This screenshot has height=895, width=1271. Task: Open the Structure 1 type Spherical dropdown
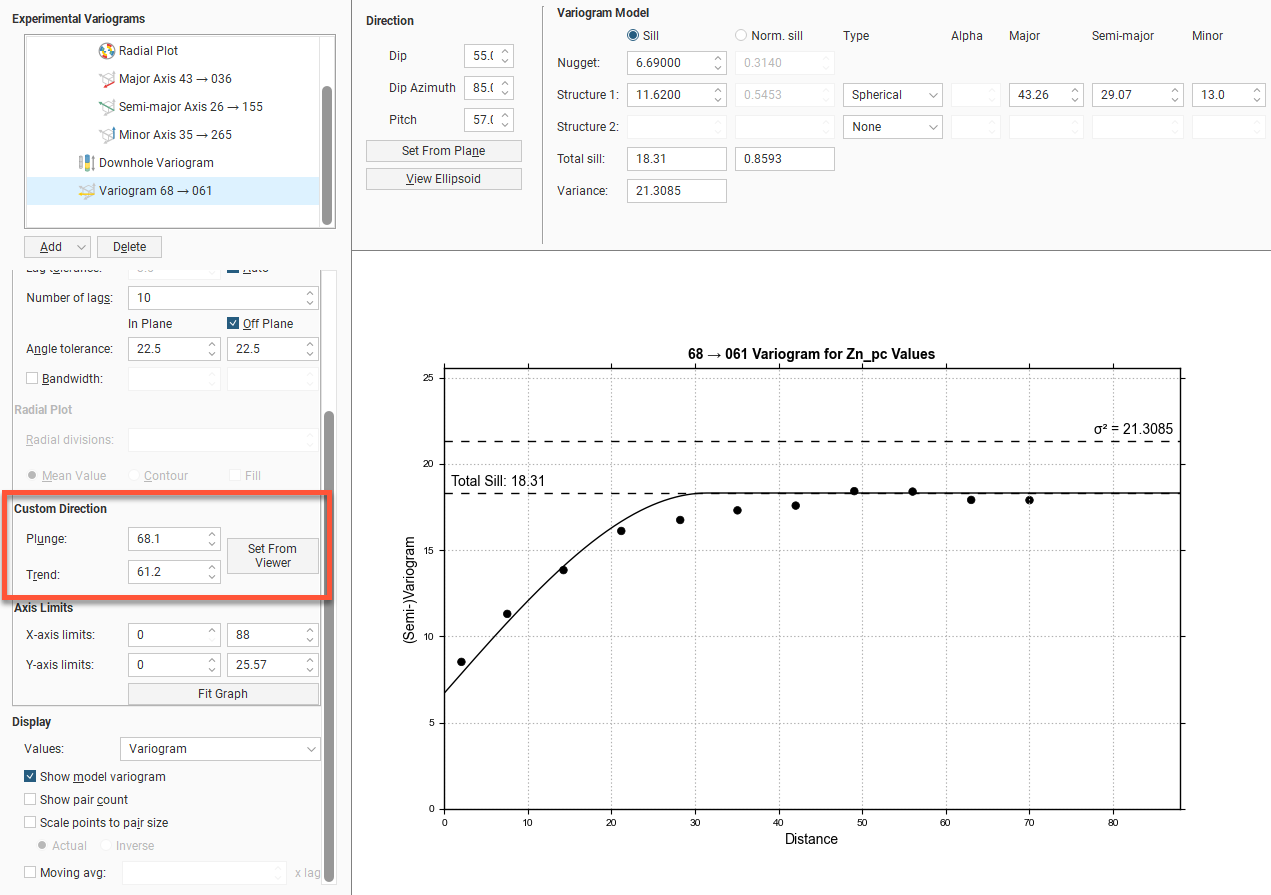892,95
